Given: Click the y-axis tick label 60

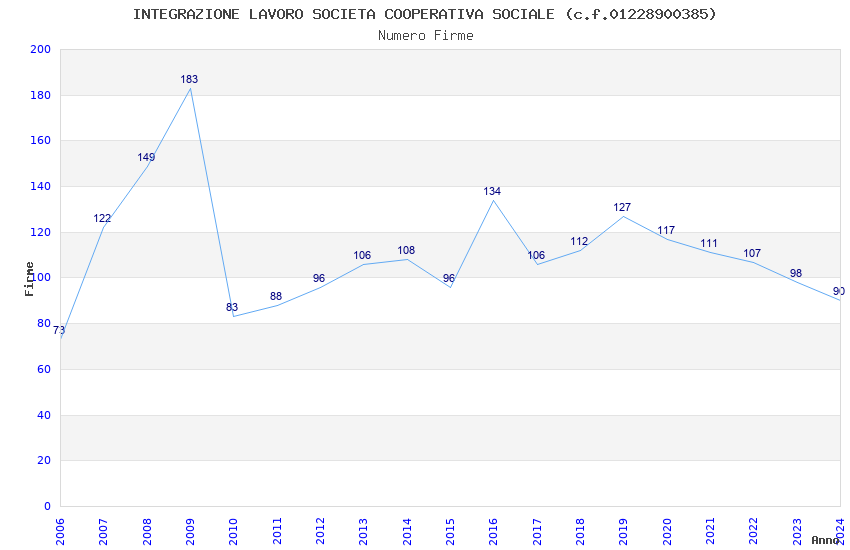Looking at the screenshot, I should [x=44, y=370].
